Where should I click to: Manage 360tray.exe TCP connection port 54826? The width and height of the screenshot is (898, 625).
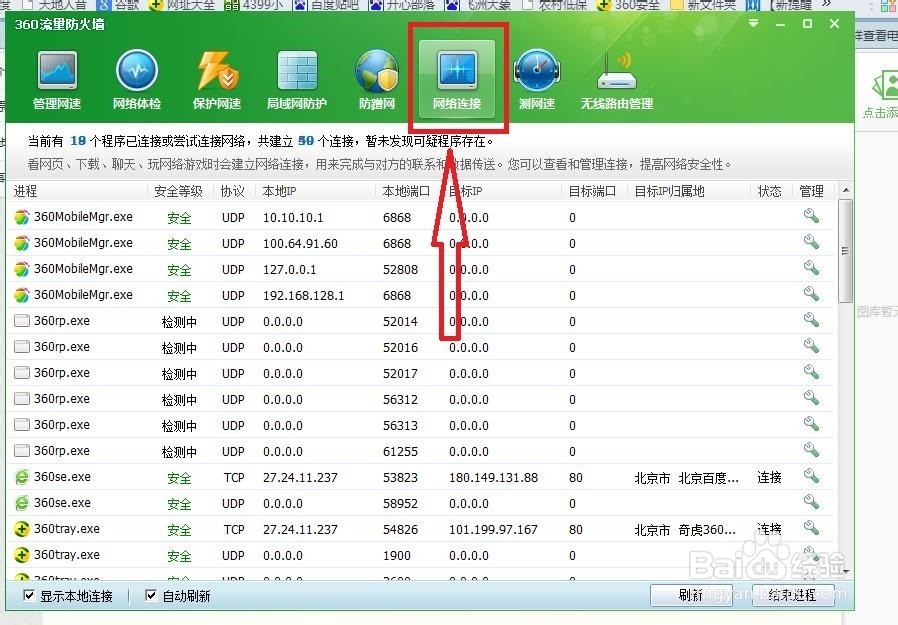coord(811,528)
